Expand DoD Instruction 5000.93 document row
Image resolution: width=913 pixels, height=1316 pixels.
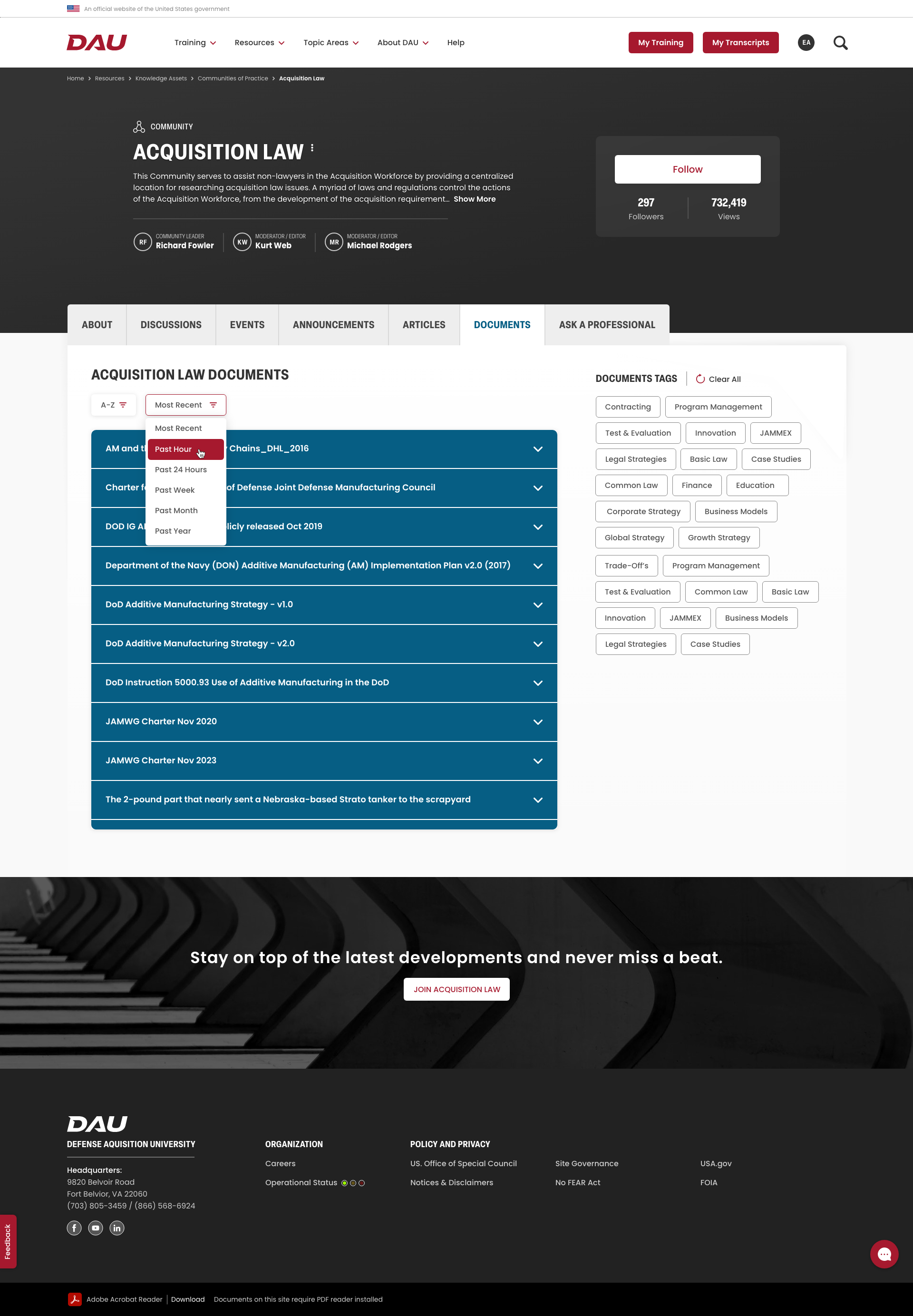tap(324, 682)
